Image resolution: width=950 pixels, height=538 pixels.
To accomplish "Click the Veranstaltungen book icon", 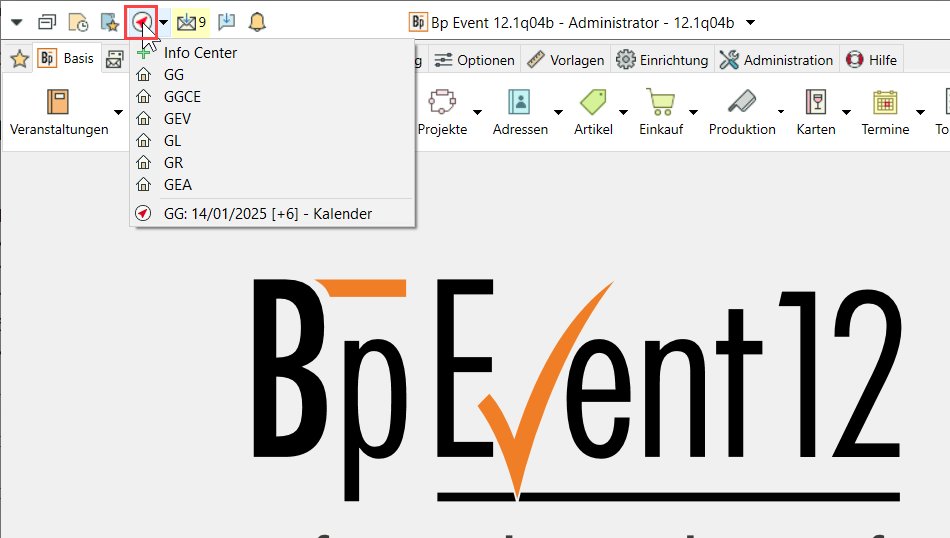I will pyautogui.click(x=58, y=103).
